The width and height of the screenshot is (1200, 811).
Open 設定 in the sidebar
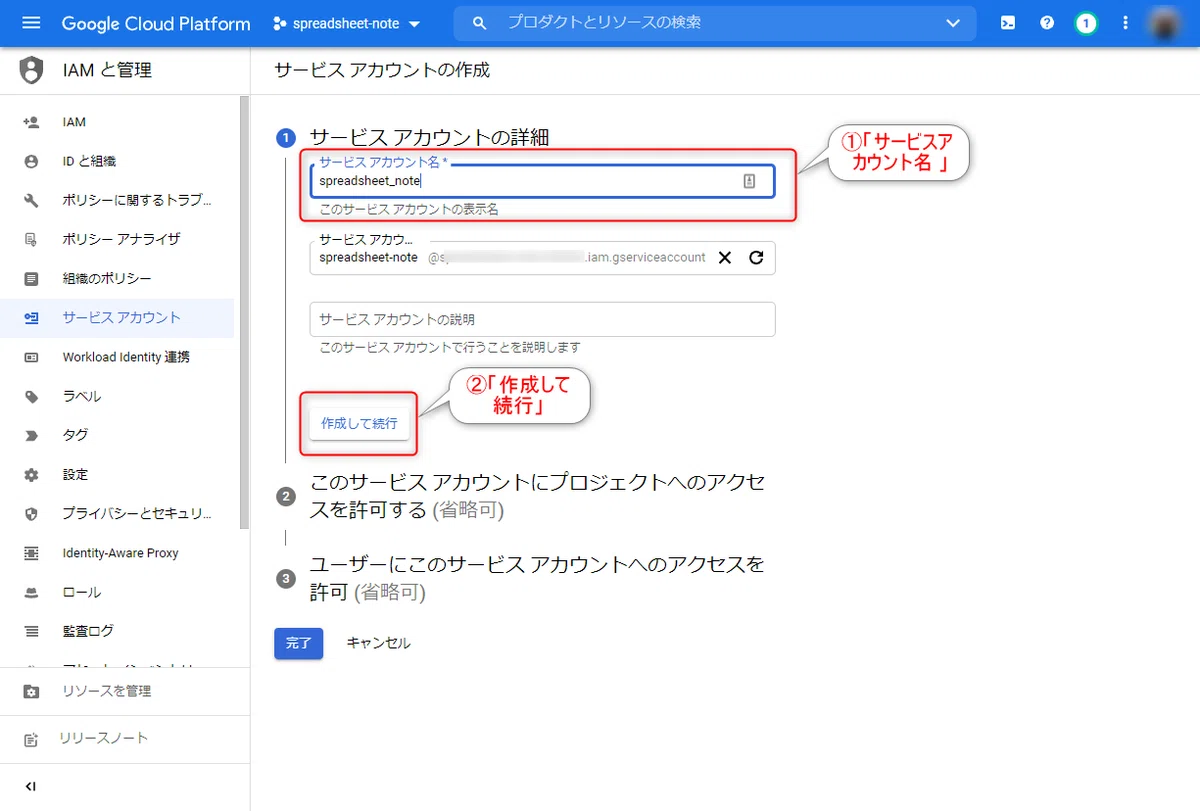(x=117, y=474)
